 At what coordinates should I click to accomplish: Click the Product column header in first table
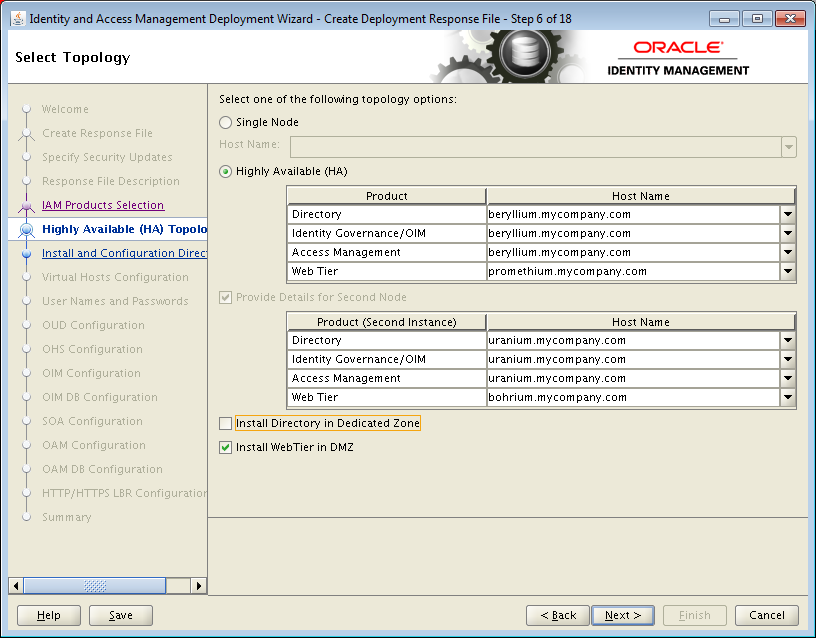coord(387,196)
